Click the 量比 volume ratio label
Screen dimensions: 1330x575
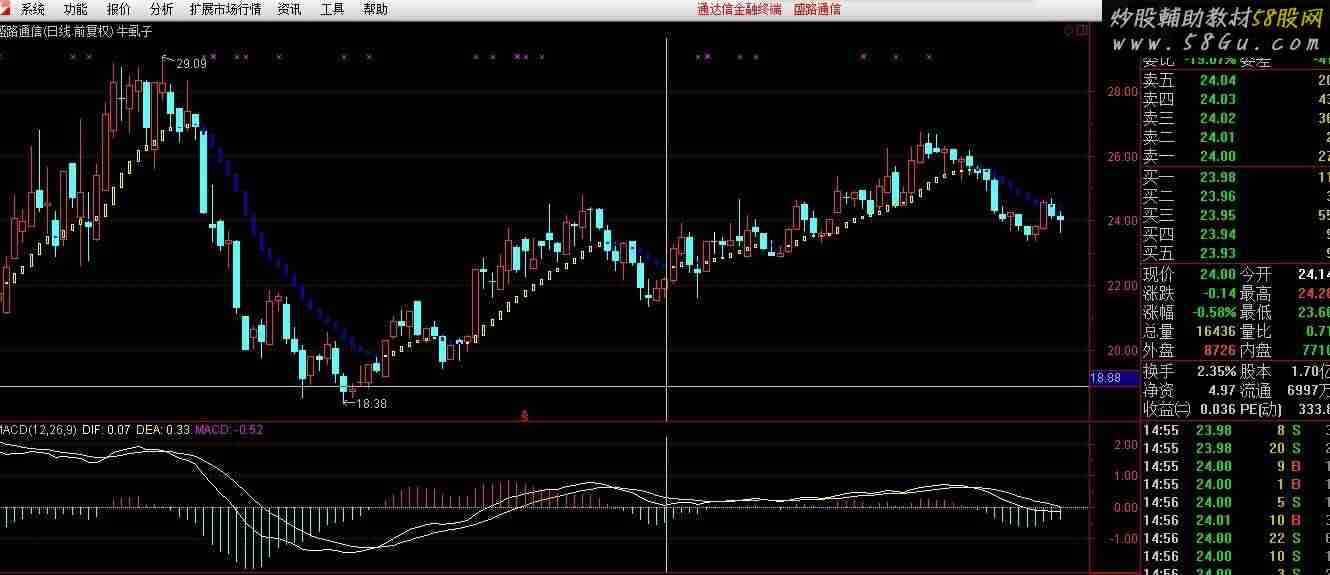[x=1256, y=331]
